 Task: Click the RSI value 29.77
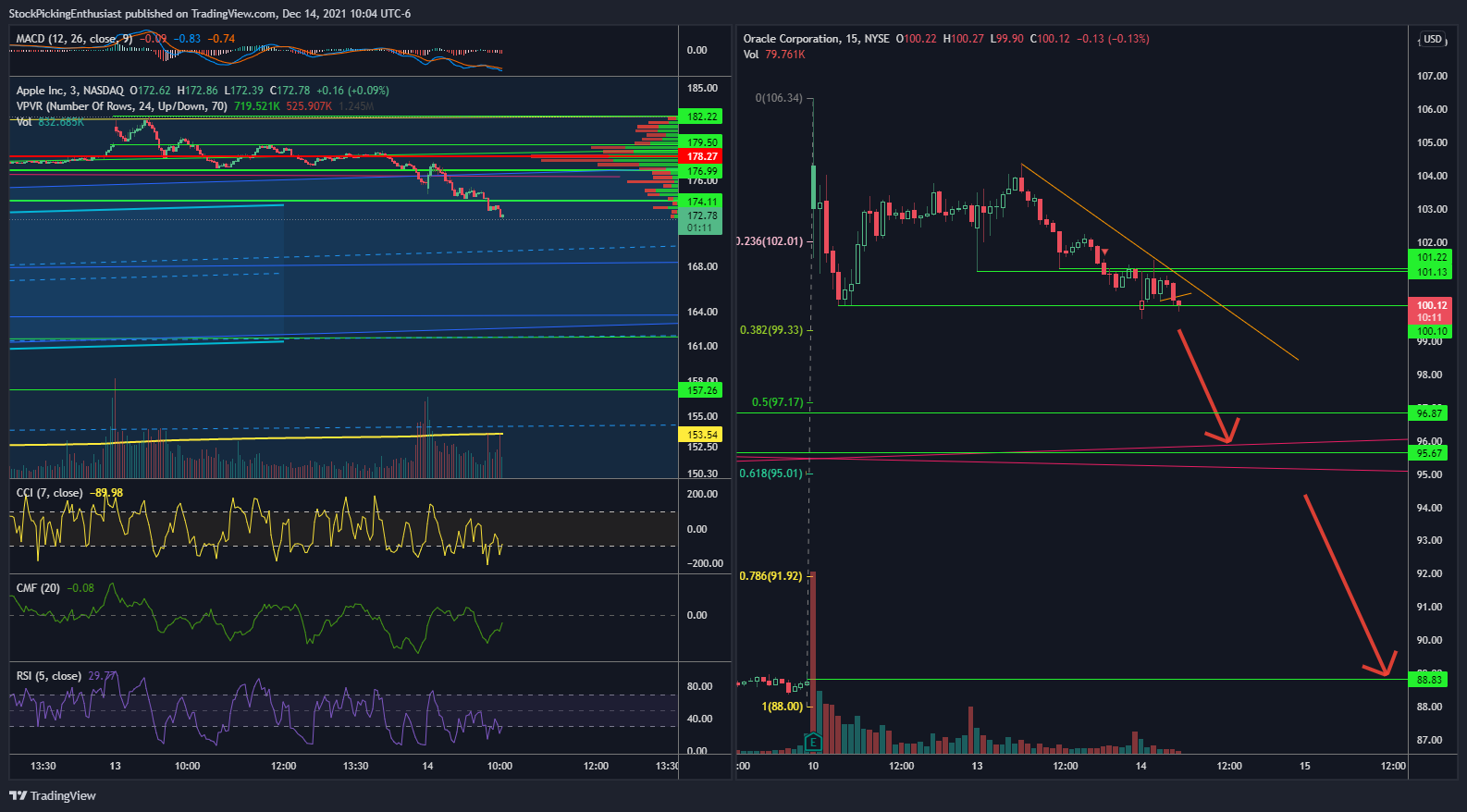(102, 676)
